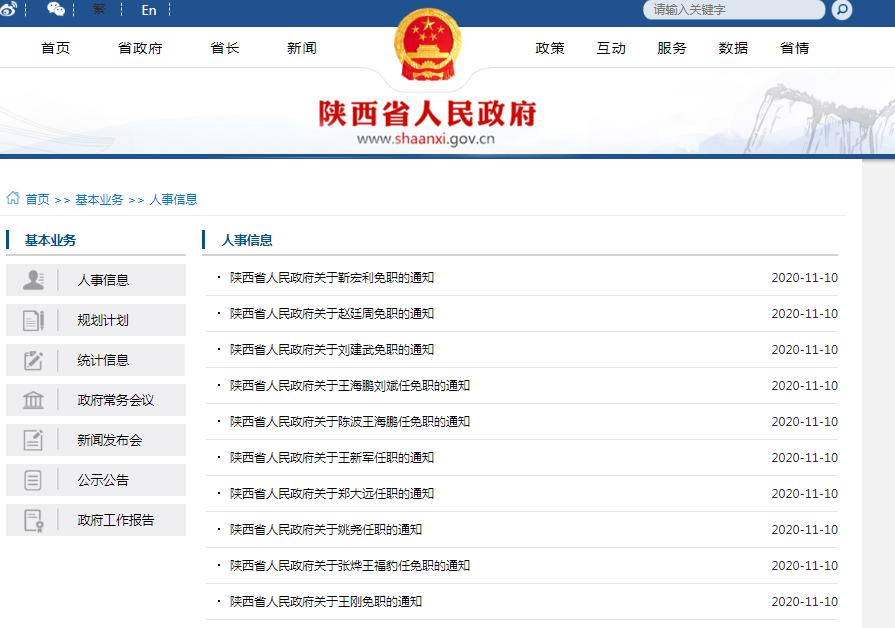Click 首页 breadcrumb link
Image resolution: width=895 pixels, height=628 pixels.
point(38,199)
